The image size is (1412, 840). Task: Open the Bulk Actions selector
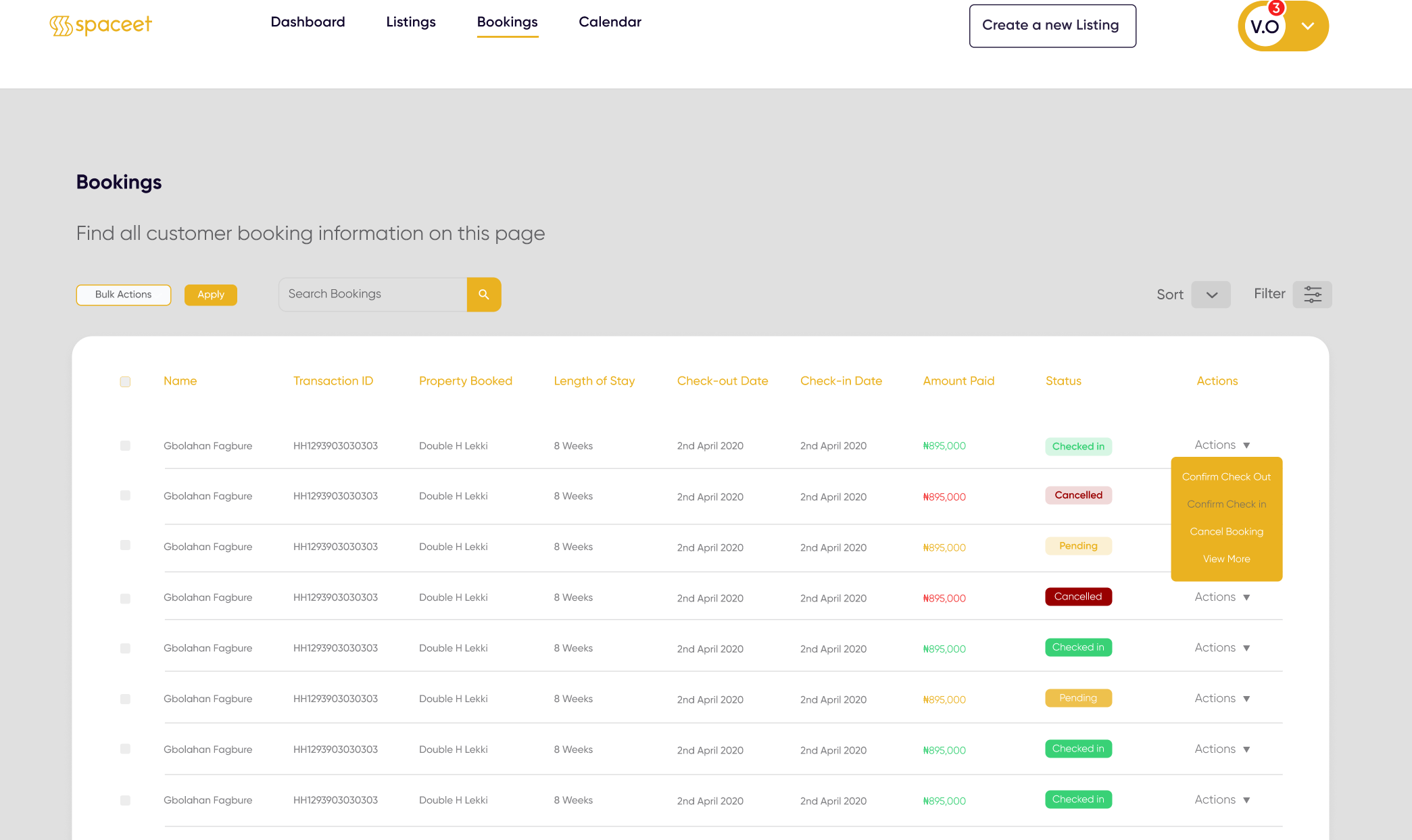(123, 295)
